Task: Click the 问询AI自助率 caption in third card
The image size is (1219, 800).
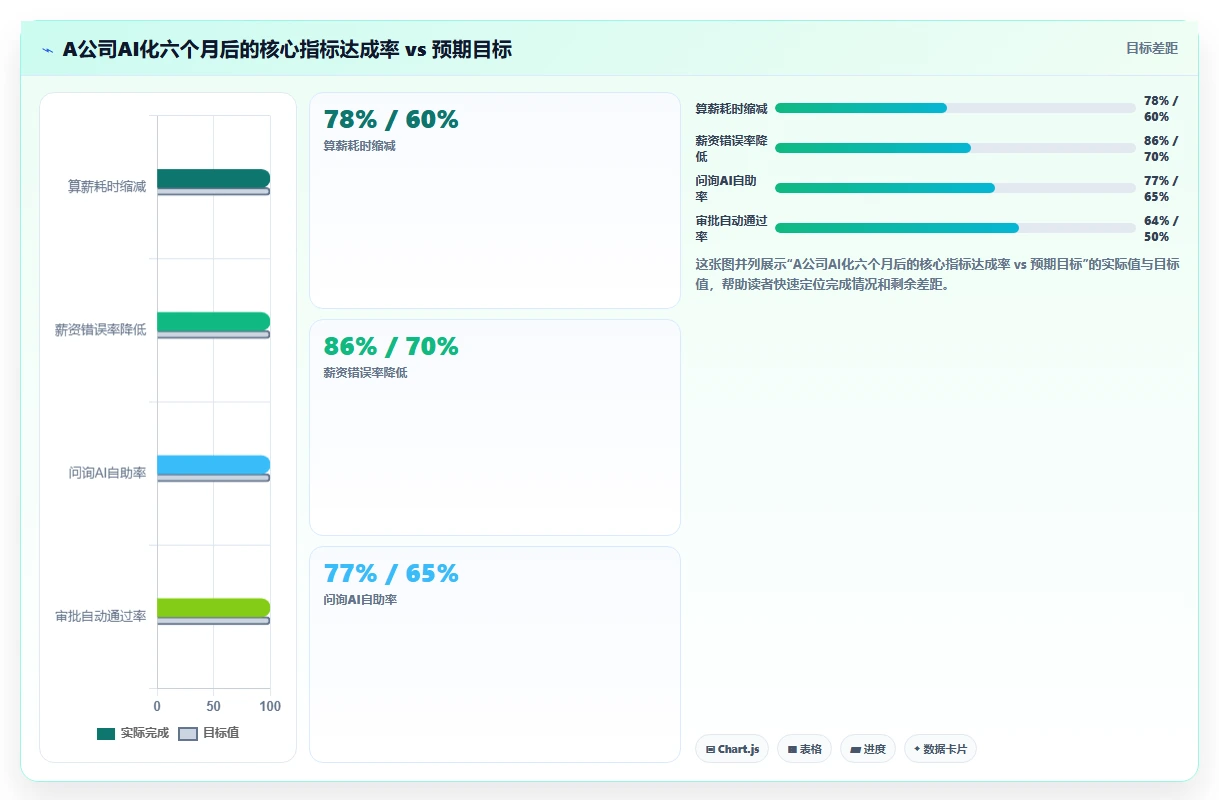Action: coord(360,600)
